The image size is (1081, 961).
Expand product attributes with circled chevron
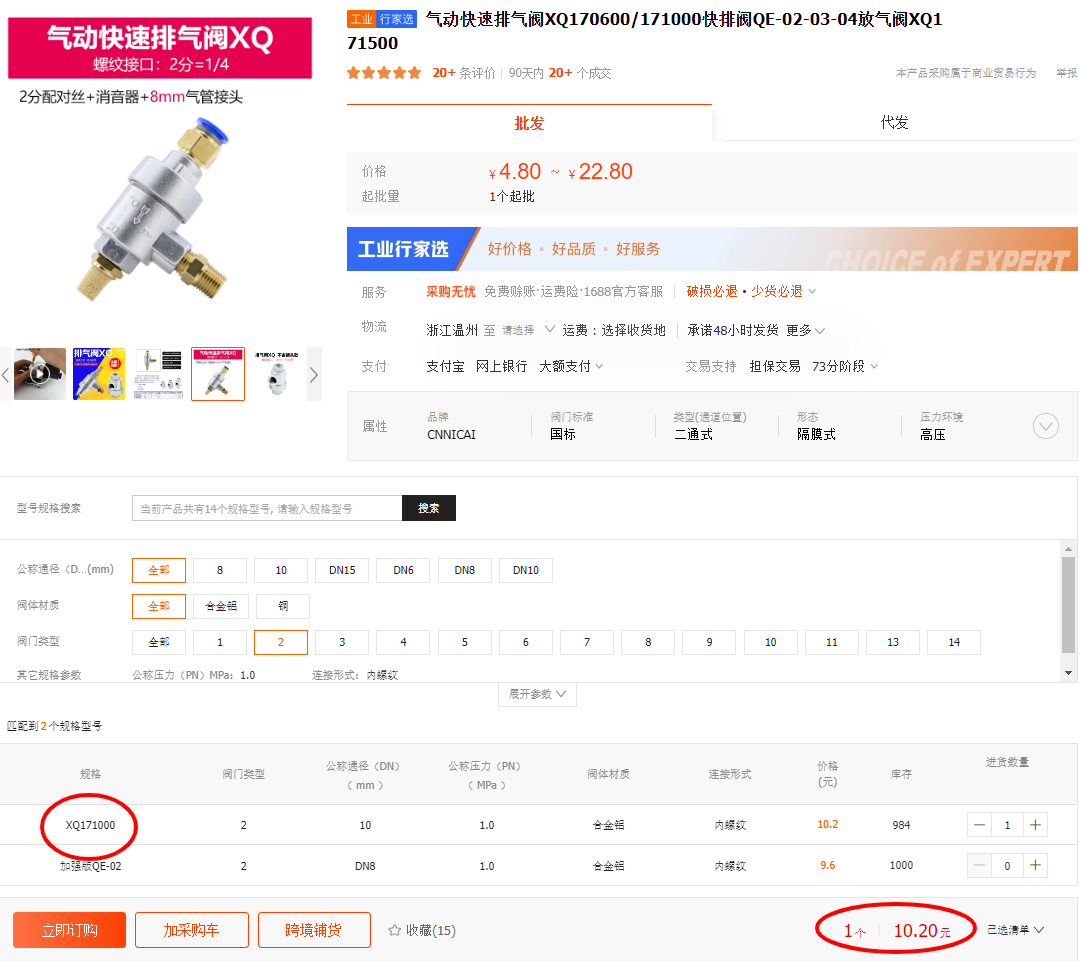tap(1045, 427)
